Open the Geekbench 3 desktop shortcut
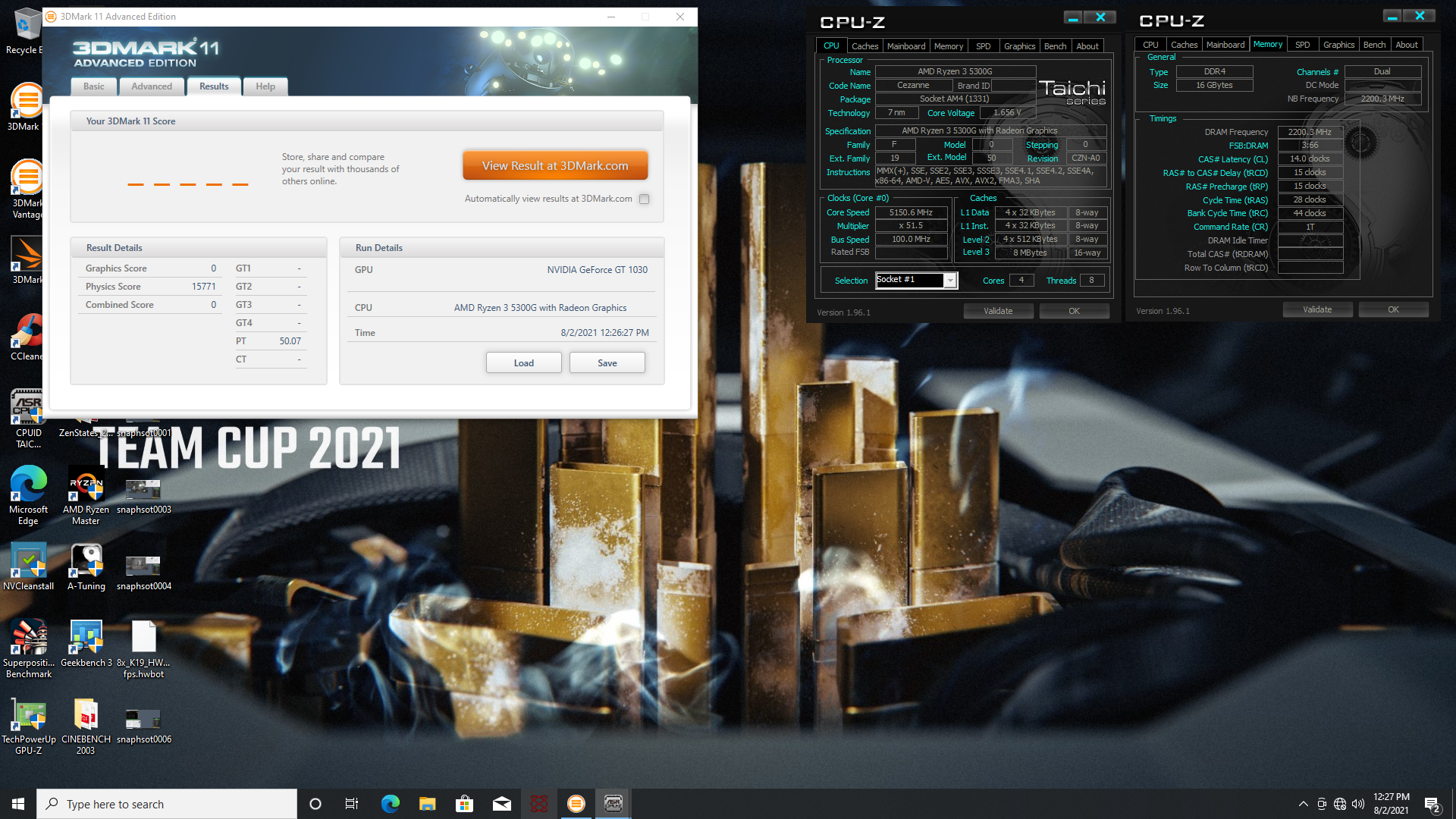Image resolution: width=1456 pixels, height=819 pixels. pos(86,644)
